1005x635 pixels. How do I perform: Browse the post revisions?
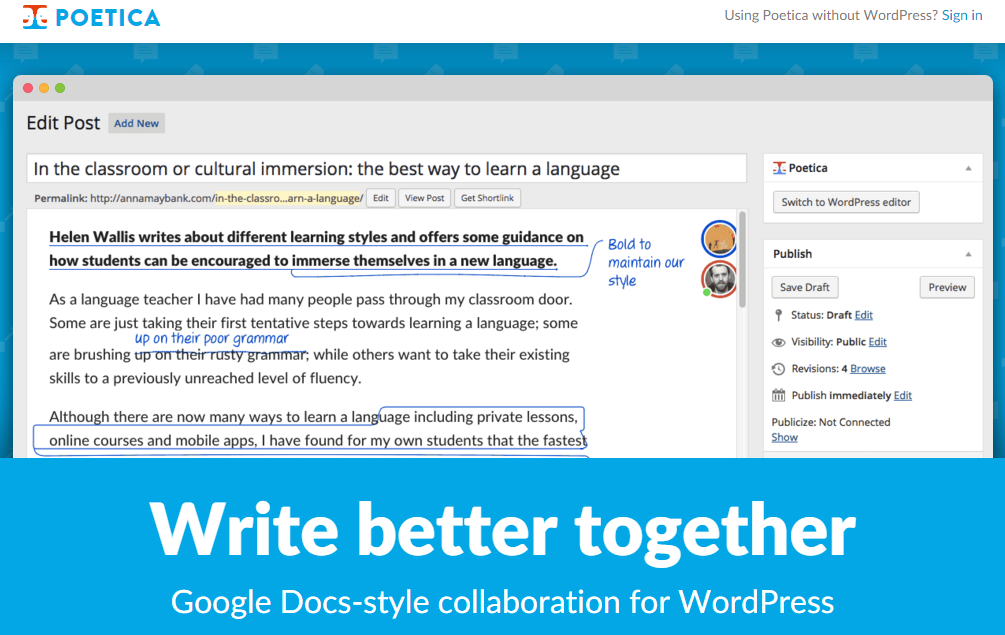[x=867, y=369]
